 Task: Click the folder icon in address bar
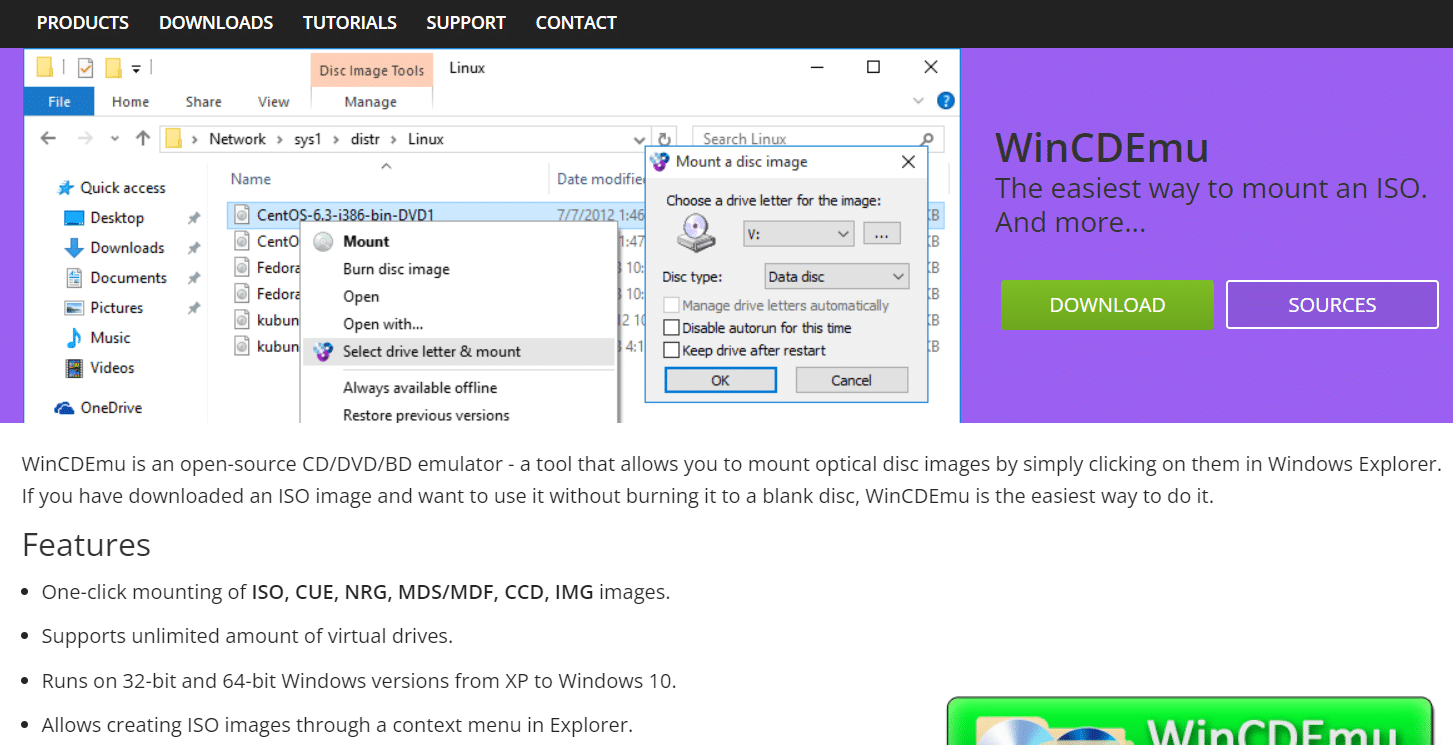[174, 139]
